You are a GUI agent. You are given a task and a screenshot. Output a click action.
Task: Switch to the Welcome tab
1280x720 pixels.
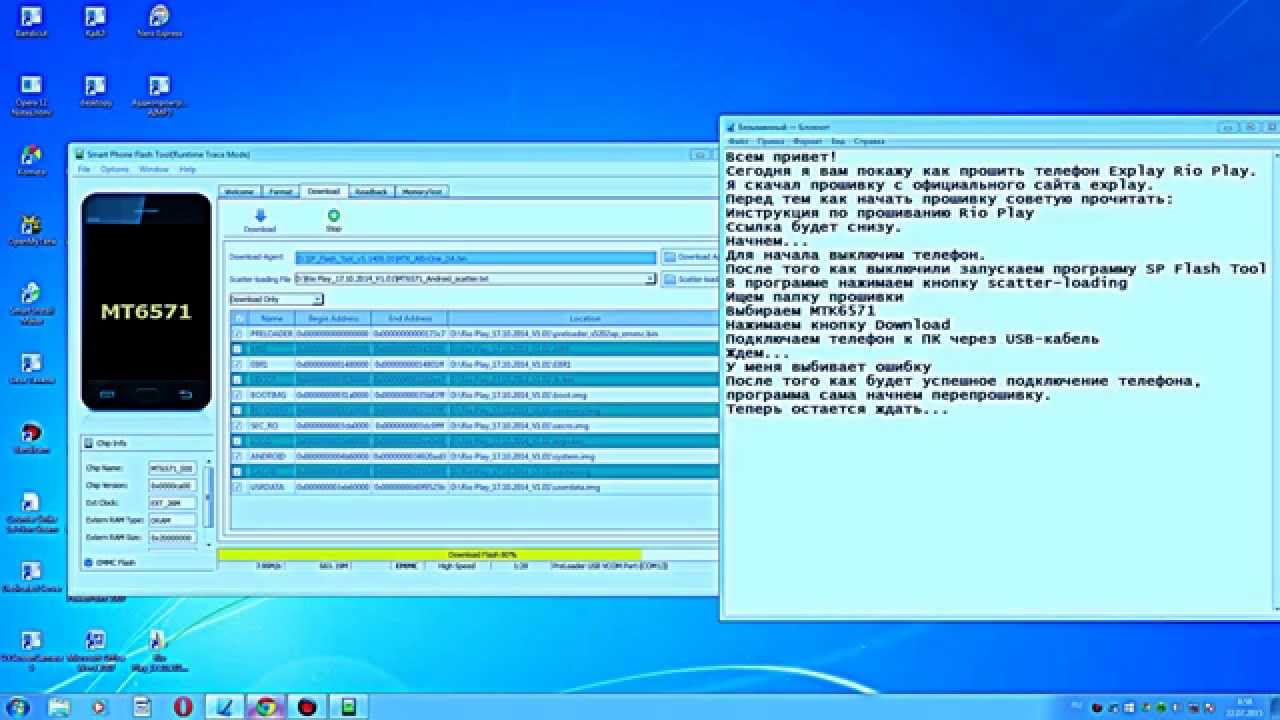[x=239, y=191]
